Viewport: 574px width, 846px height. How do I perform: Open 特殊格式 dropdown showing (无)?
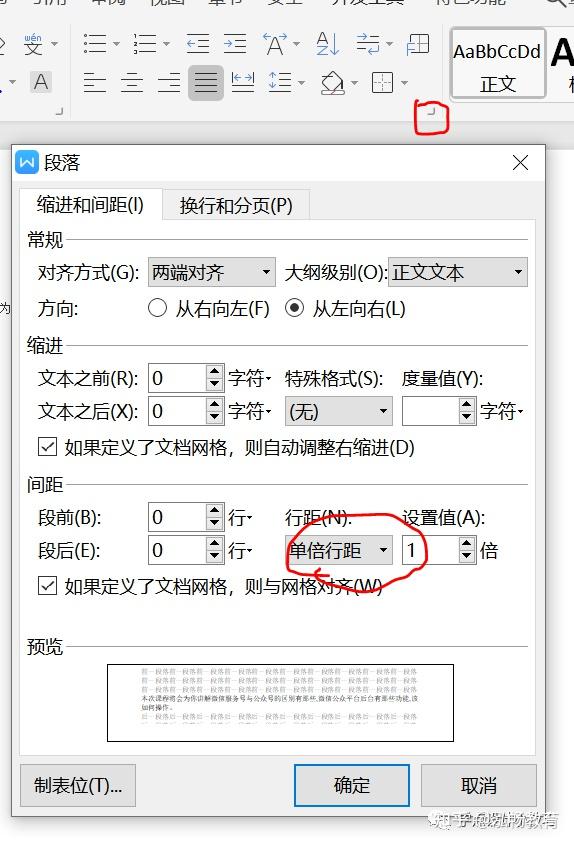click(x=339, y=411)
